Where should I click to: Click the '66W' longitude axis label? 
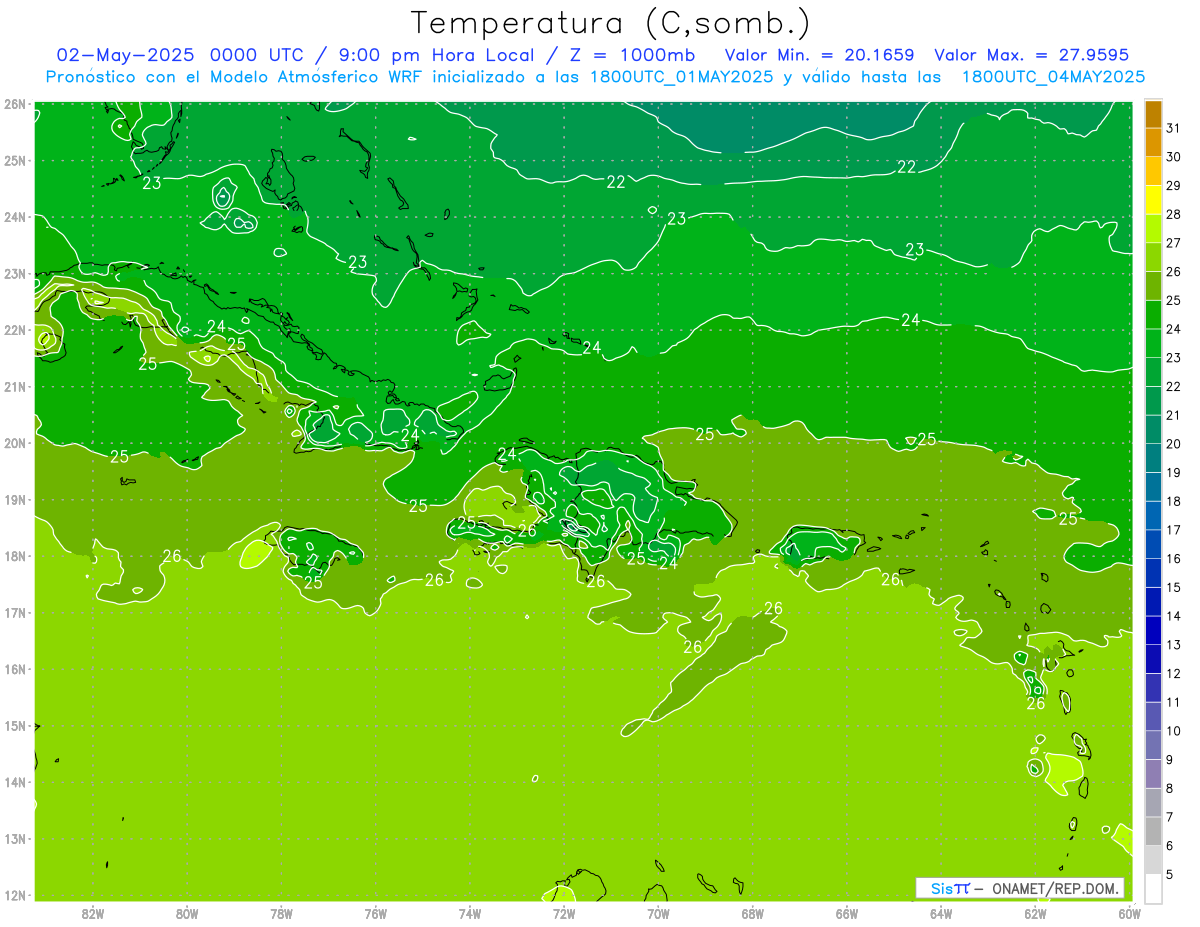[x=847, y=913]
